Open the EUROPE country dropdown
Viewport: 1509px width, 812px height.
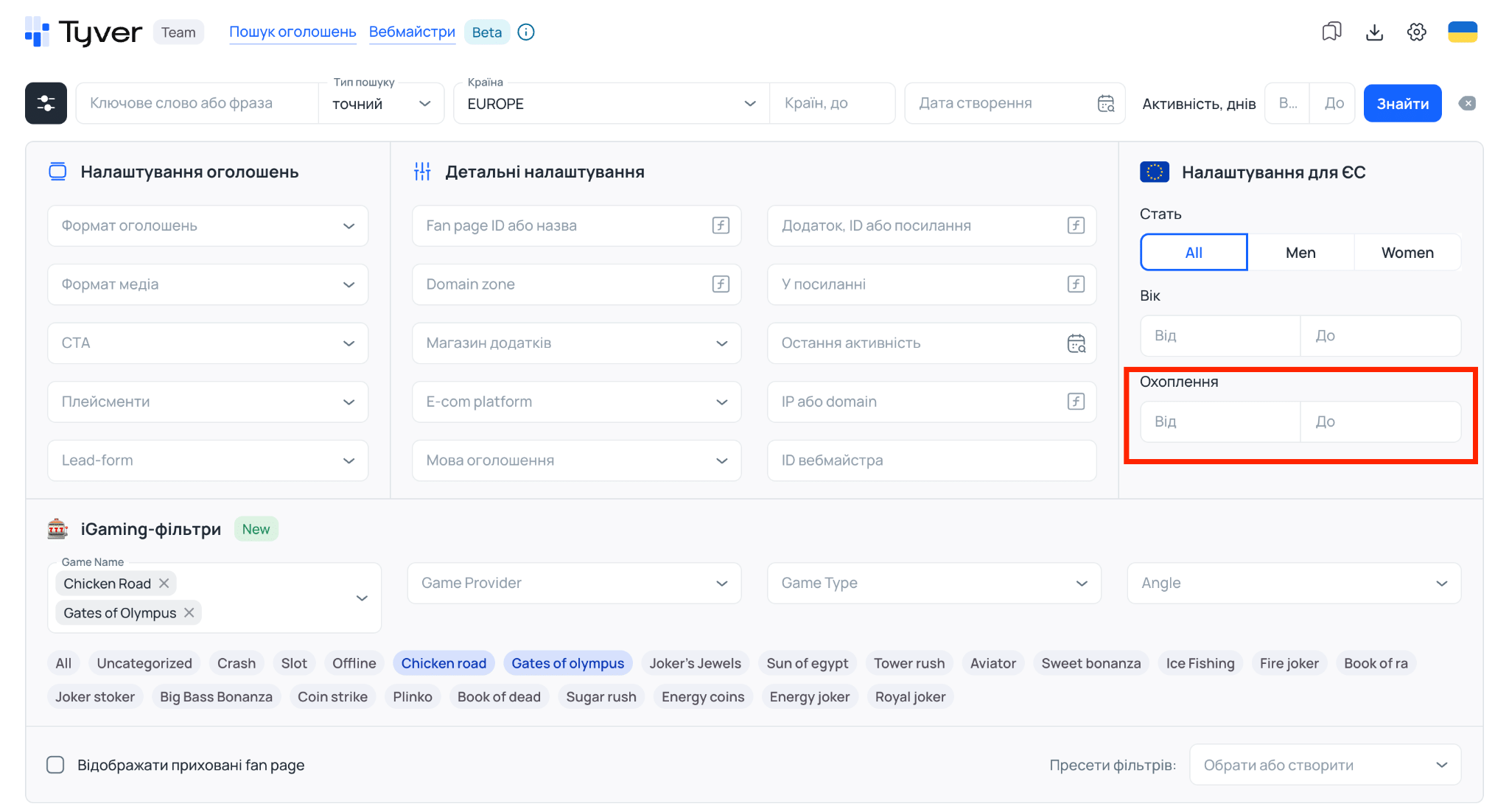pyautogui.click(x=612, y=103)
